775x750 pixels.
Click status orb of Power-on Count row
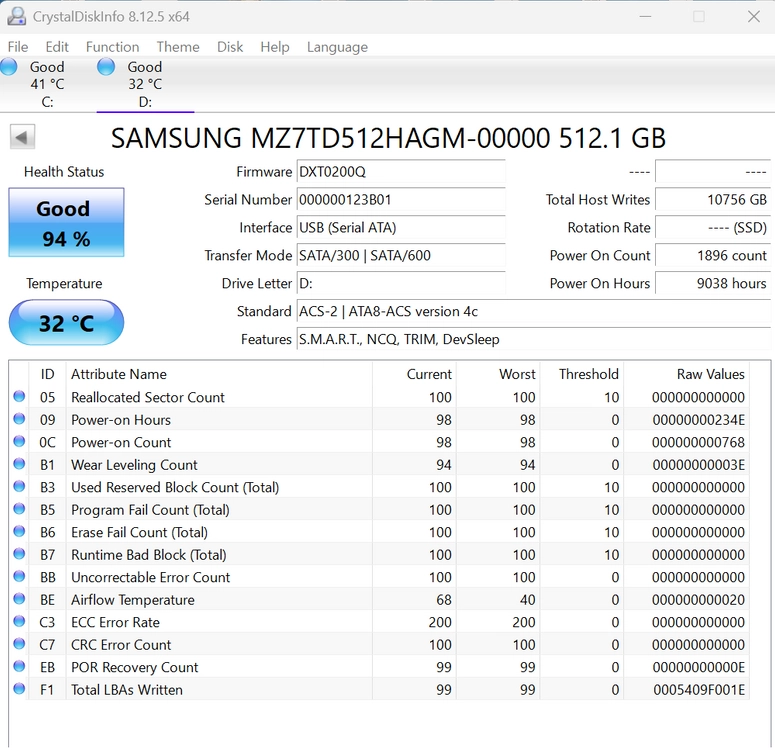tap(19, 441)
